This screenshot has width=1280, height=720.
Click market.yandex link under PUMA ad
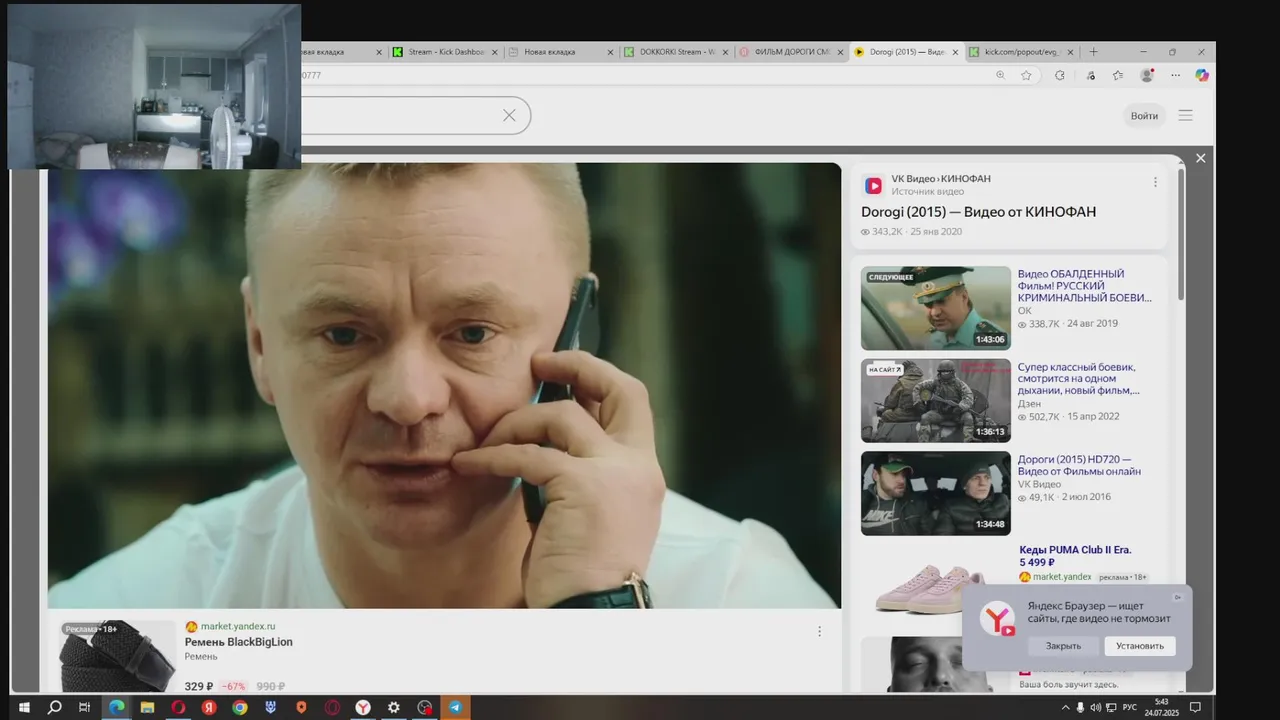(1055, 577)
